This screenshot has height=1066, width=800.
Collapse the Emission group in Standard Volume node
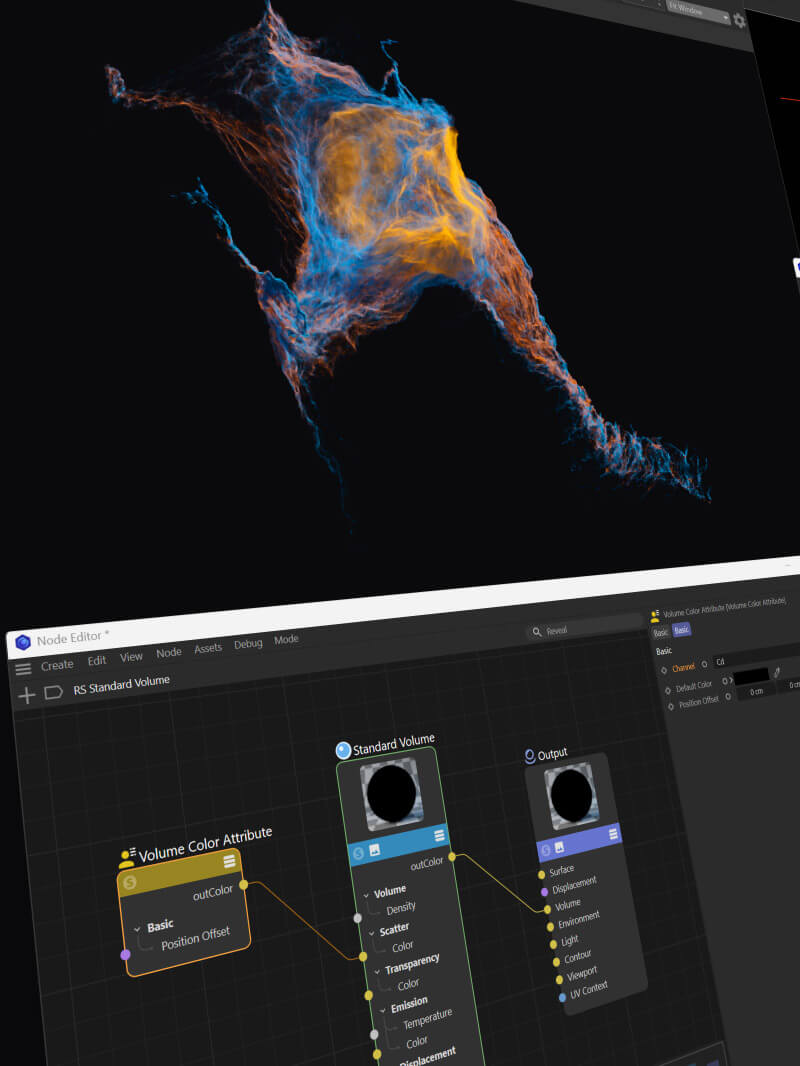tap(383, 1010)
